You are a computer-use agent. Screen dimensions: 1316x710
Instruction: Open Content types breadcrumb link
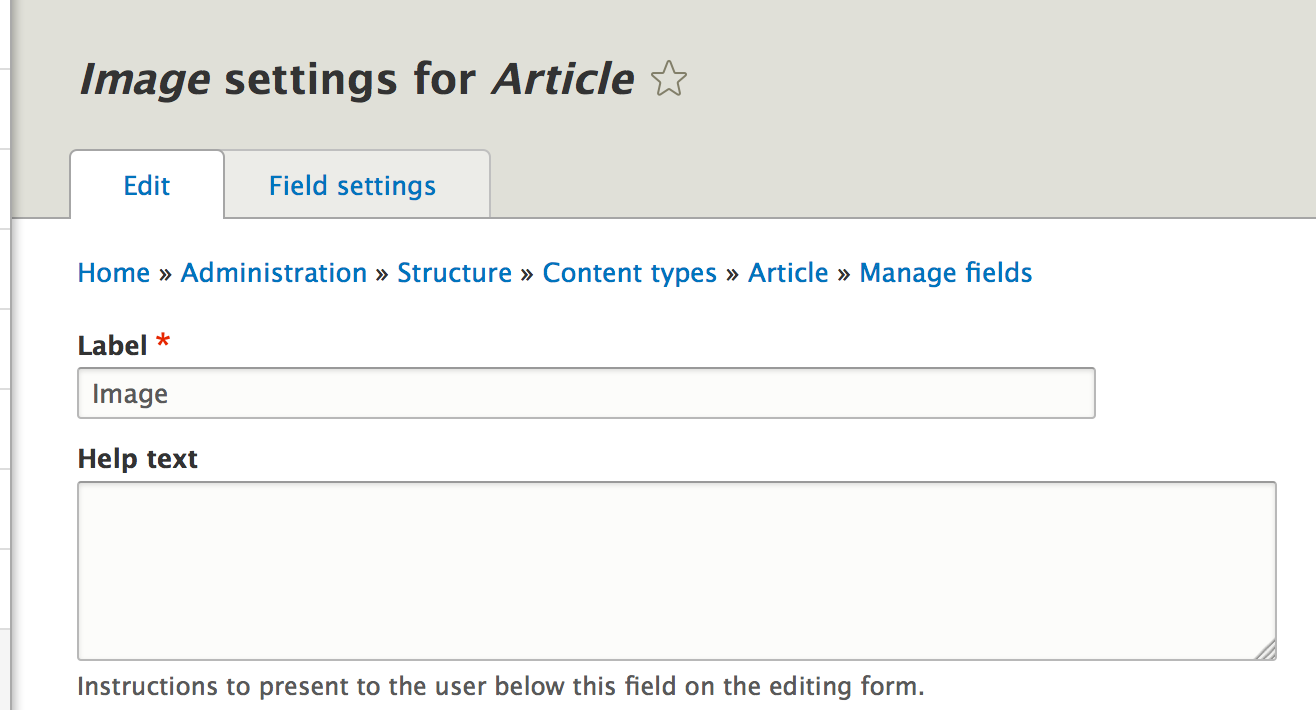click(629, 273)
